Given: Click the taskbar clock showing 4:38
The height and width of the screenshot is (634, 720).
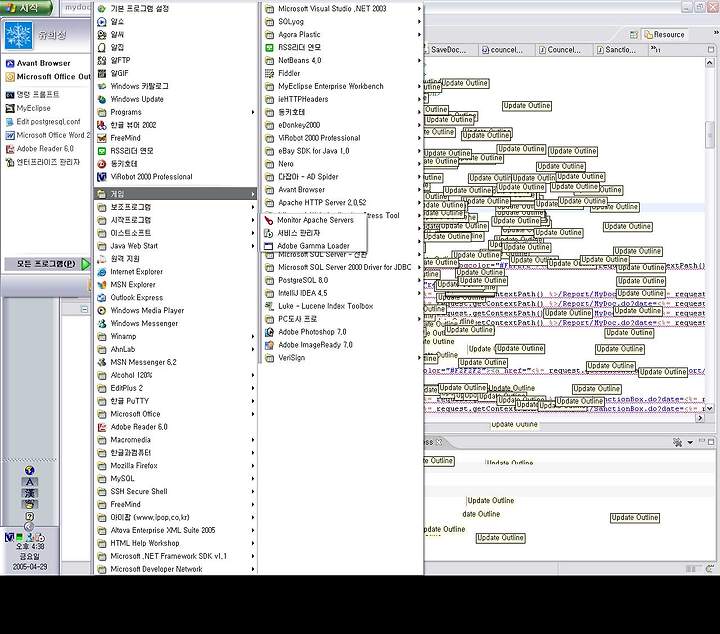Looking at the screenshot, I should tap(30, 547).
